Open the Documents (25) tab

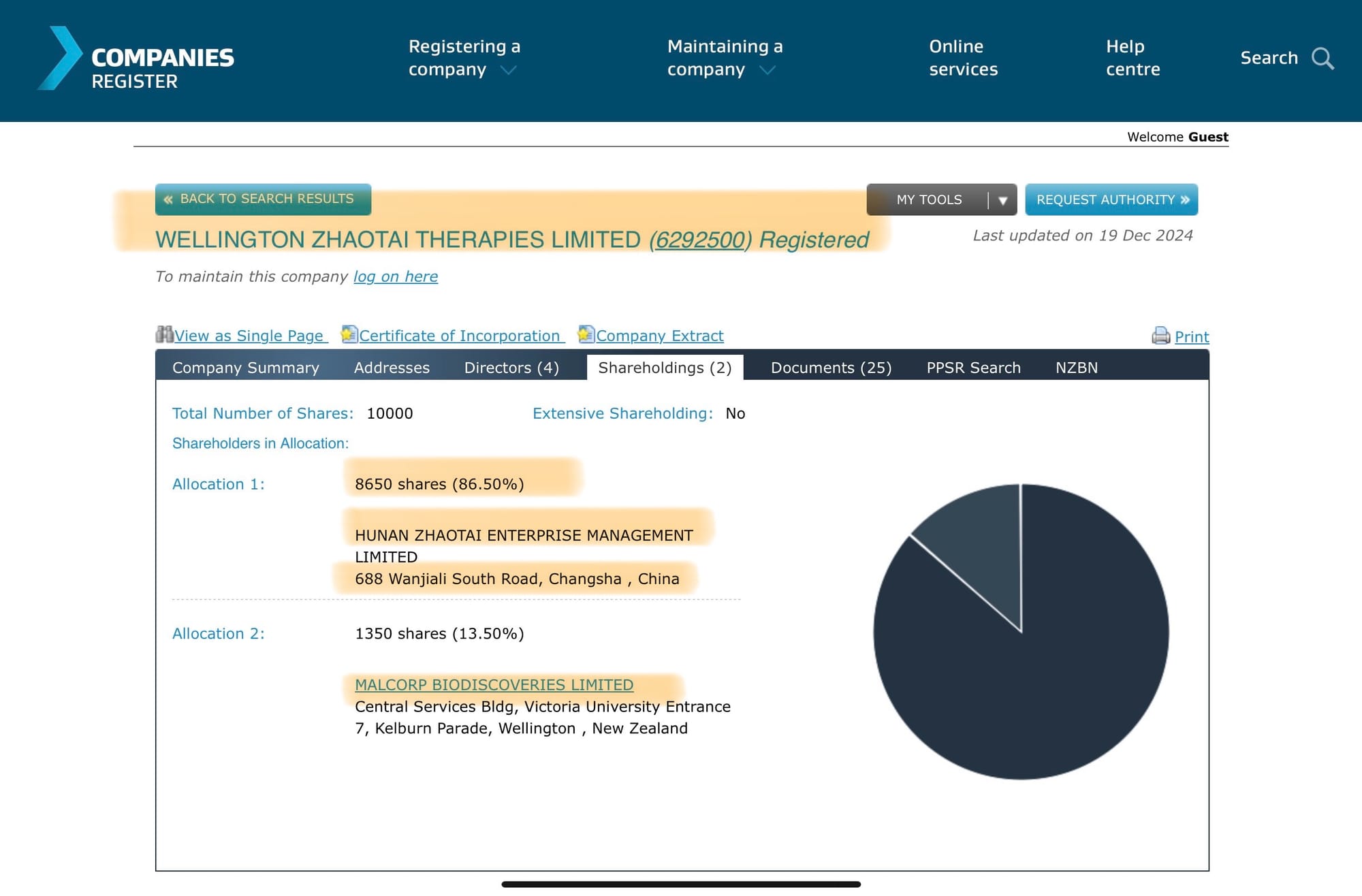pyautogui.click(x=831, y=368)
